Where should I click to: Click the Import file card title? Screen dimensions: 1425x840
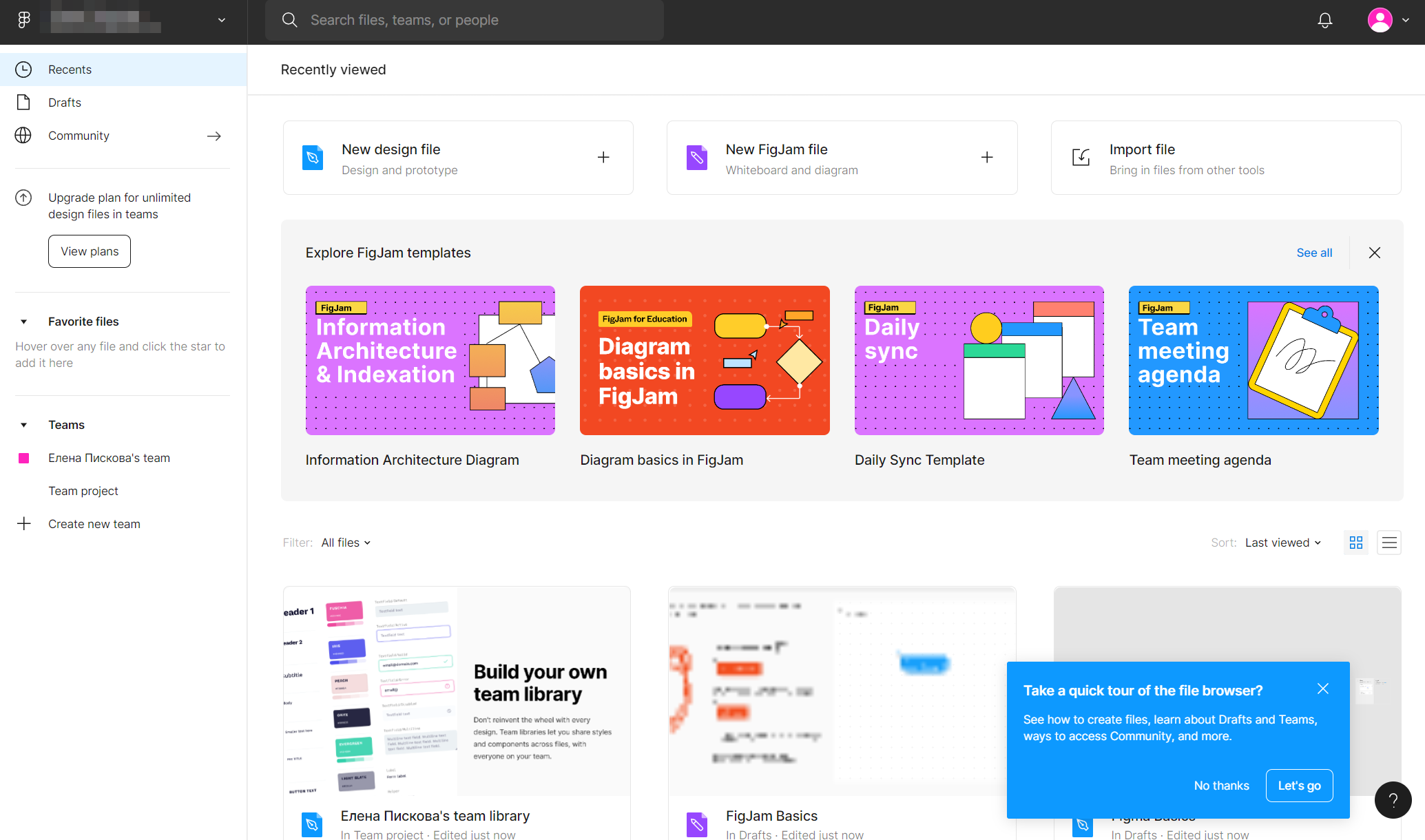1142,149
